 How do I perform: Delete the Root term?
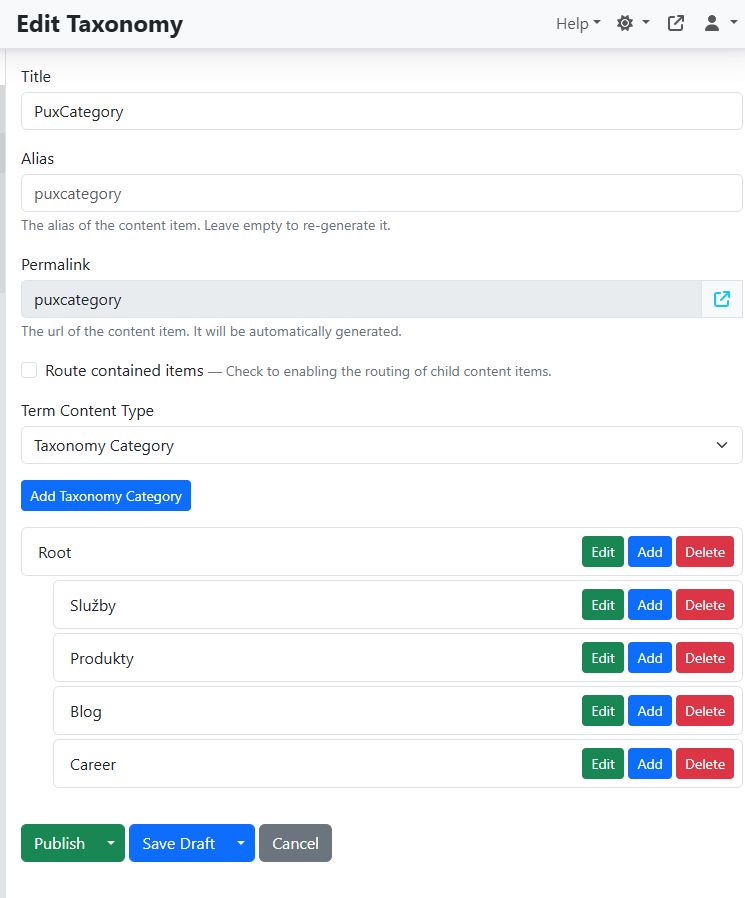705,552
